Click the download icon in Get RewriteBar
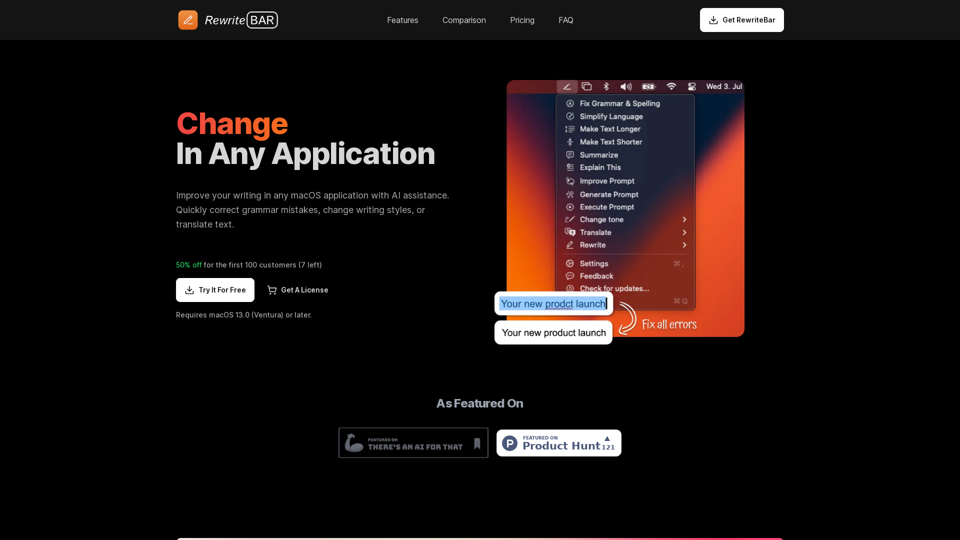 coord(713,20)
